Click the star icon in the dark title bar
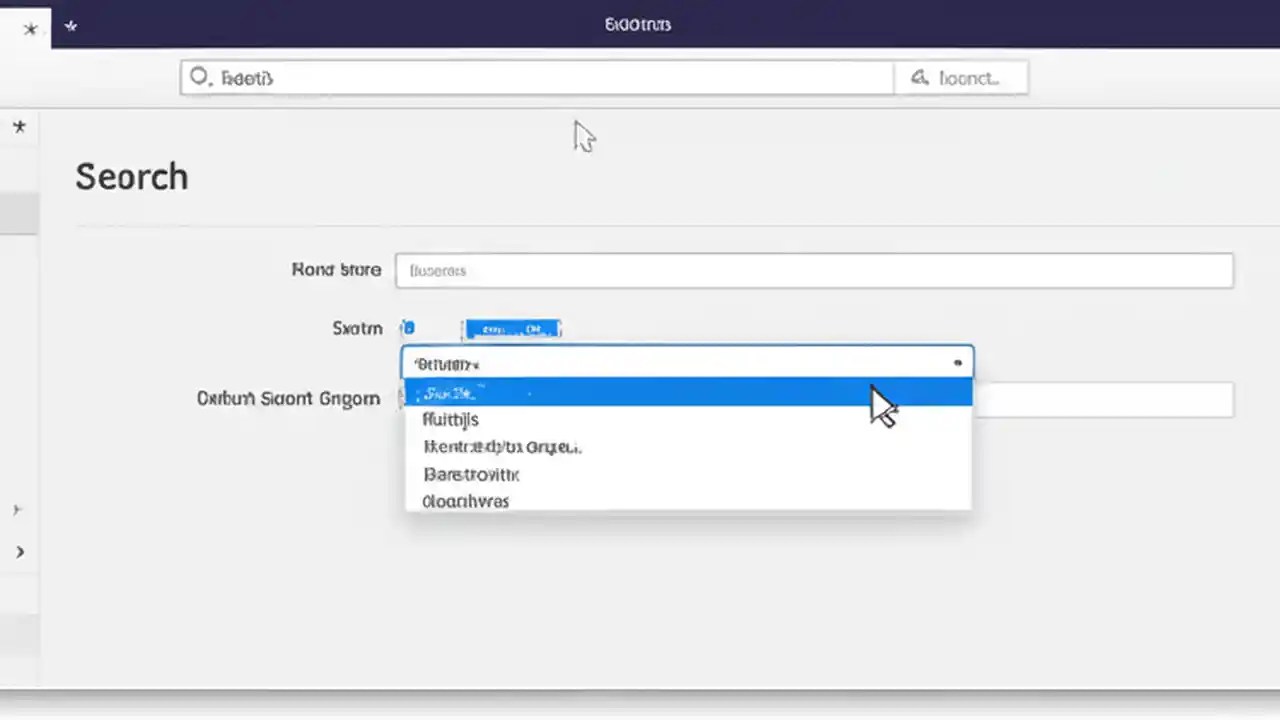Image resolution: width=1280 pixels, height=720 pixels. click(x=30, y=28)
